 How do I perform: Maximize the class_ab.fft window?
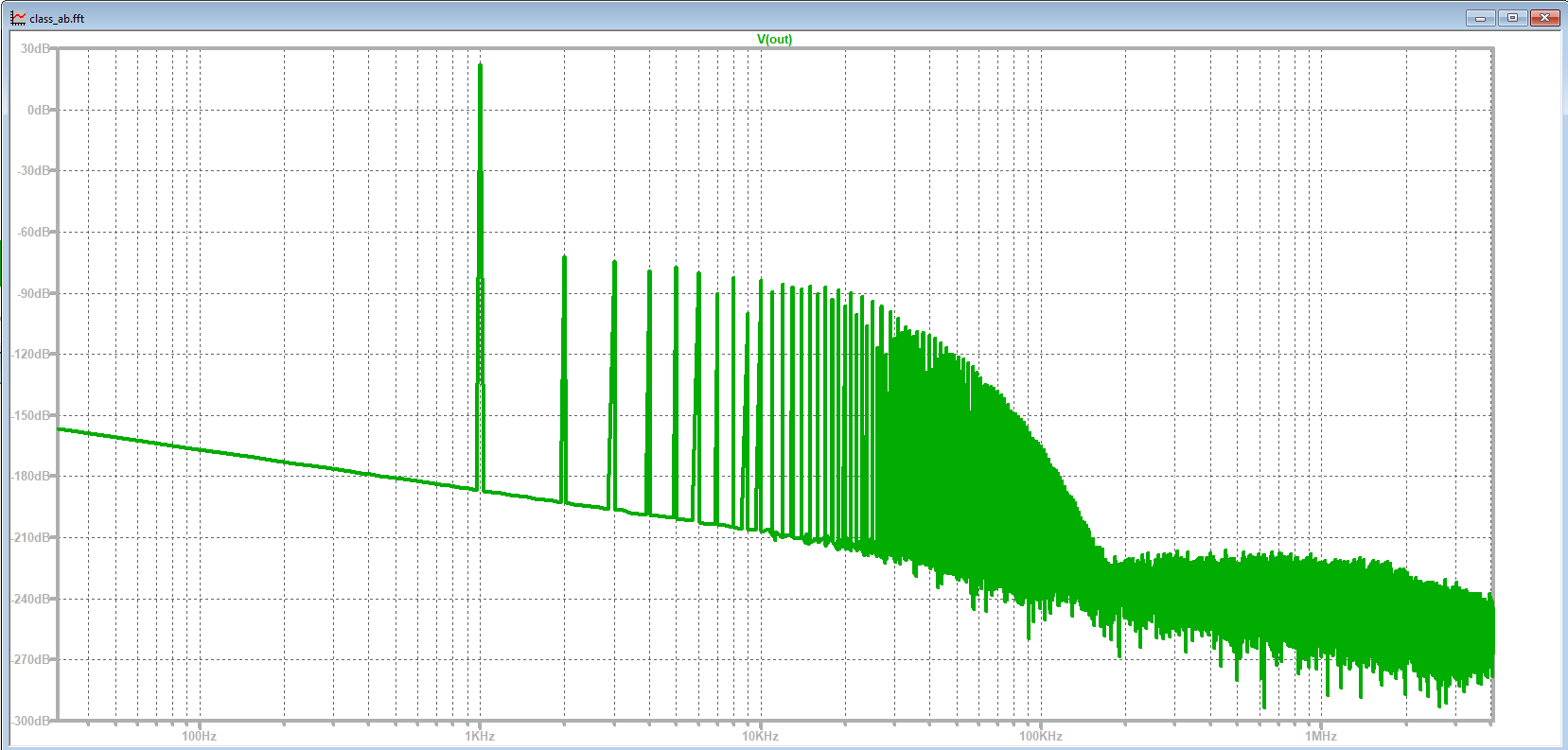tap(1512, 18)
